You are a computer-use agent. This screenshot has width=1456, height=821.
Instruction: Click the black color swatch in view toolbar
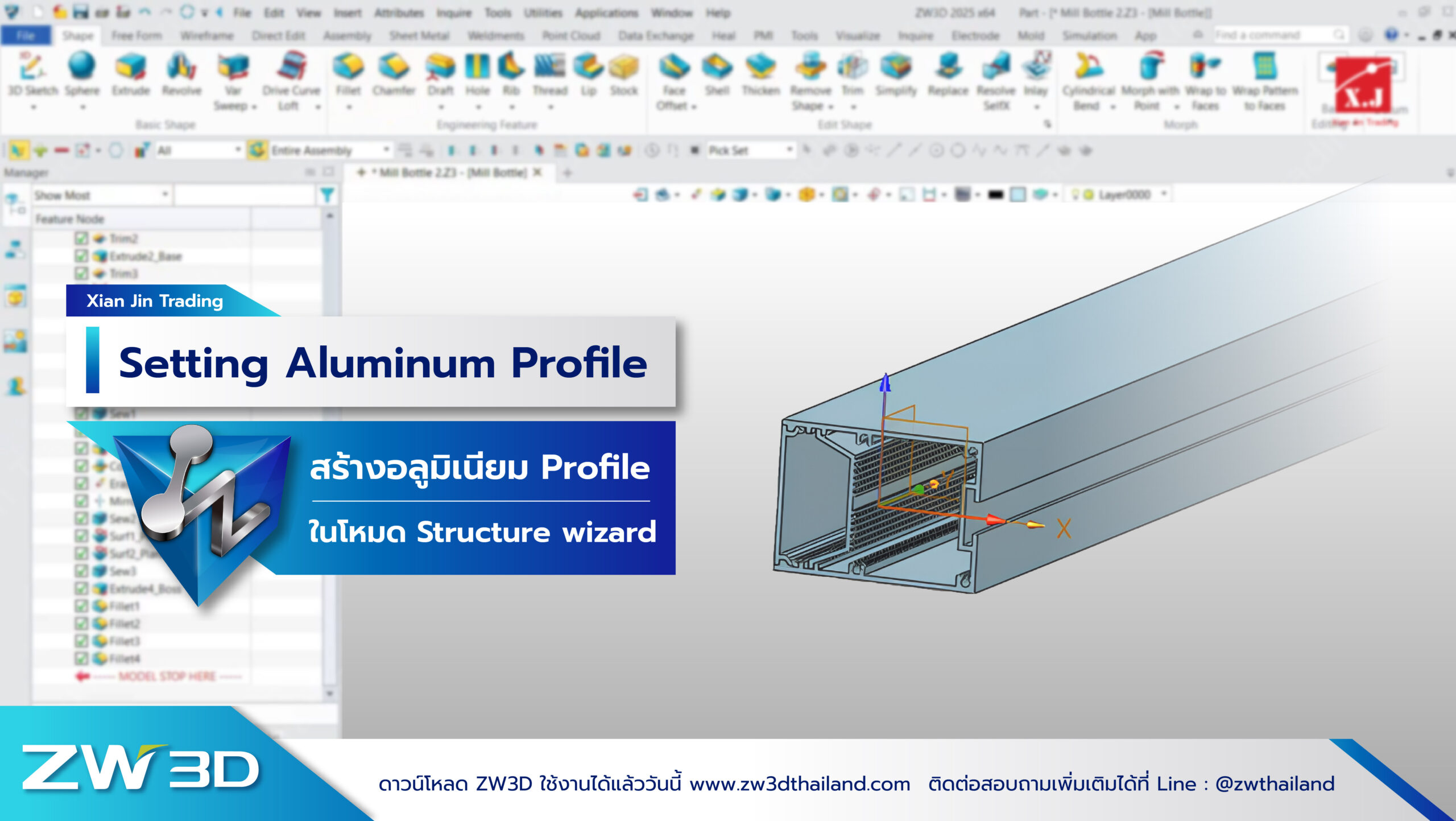[x=995, y=195]
